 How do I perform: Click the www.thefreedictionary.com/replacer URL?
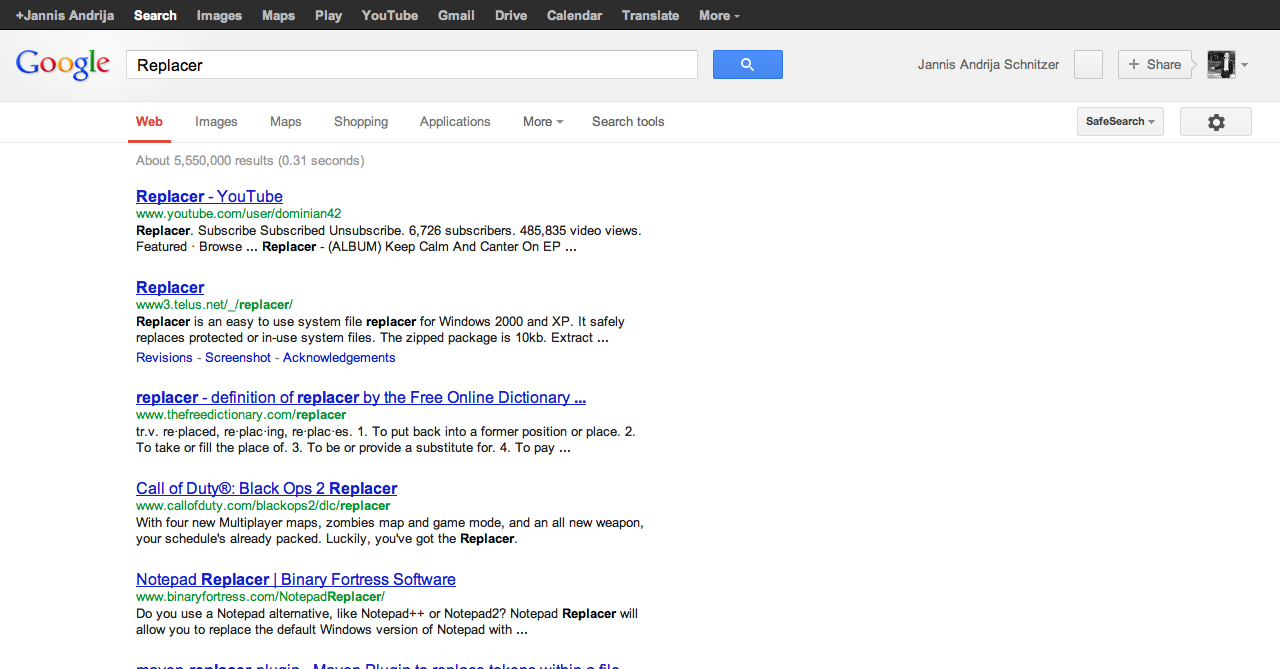241,414
